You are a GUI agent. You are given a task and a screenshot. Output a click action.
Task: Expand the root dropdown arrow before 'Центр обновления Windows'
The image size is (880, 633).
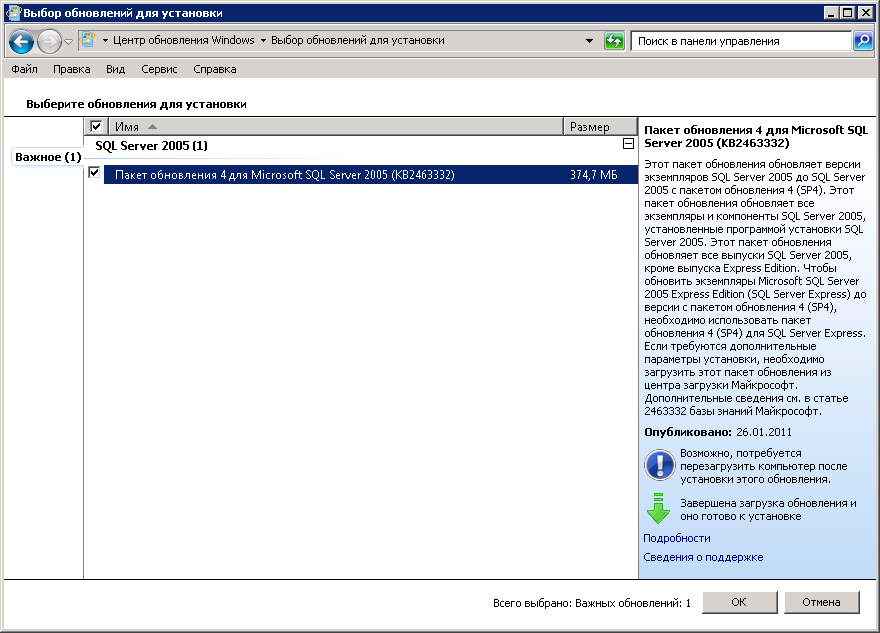105,40
